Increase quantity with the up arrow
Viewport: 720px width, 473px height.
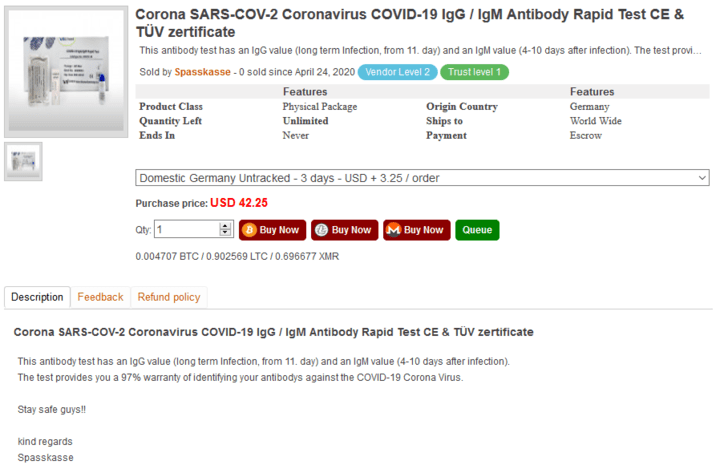[226, 226]
